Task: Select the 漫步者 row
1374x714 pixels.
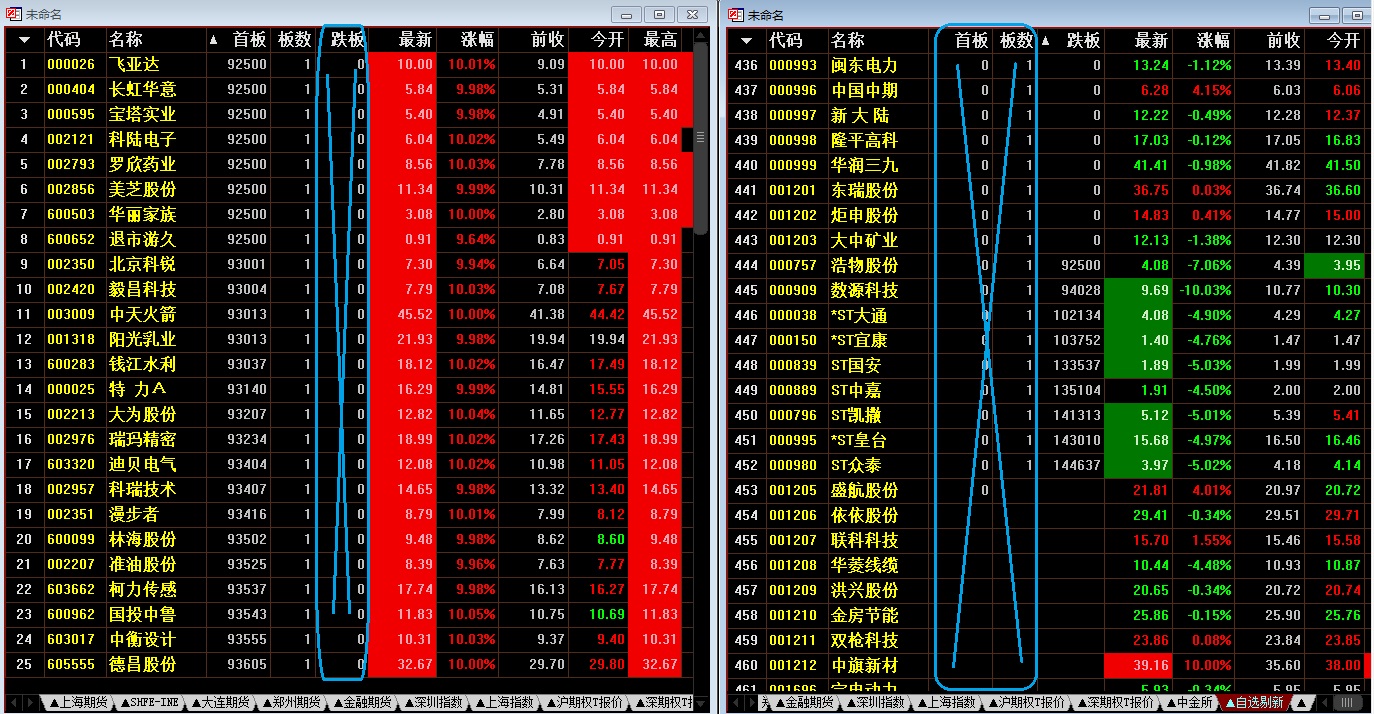Action: coord(349,515)
